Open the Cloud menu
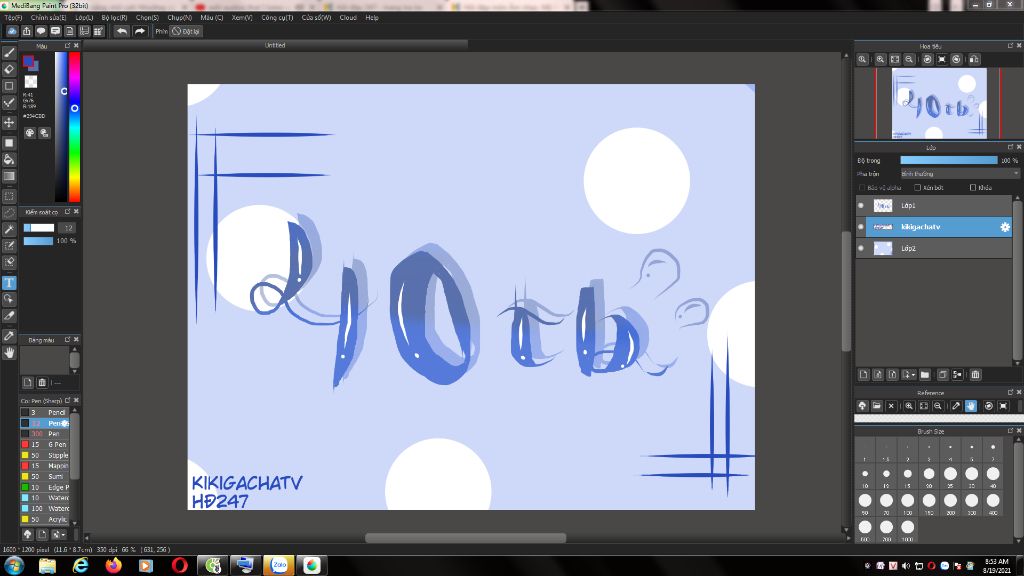Image resolution: width=1024 pixels, height=576 pixels. (348, 18)
